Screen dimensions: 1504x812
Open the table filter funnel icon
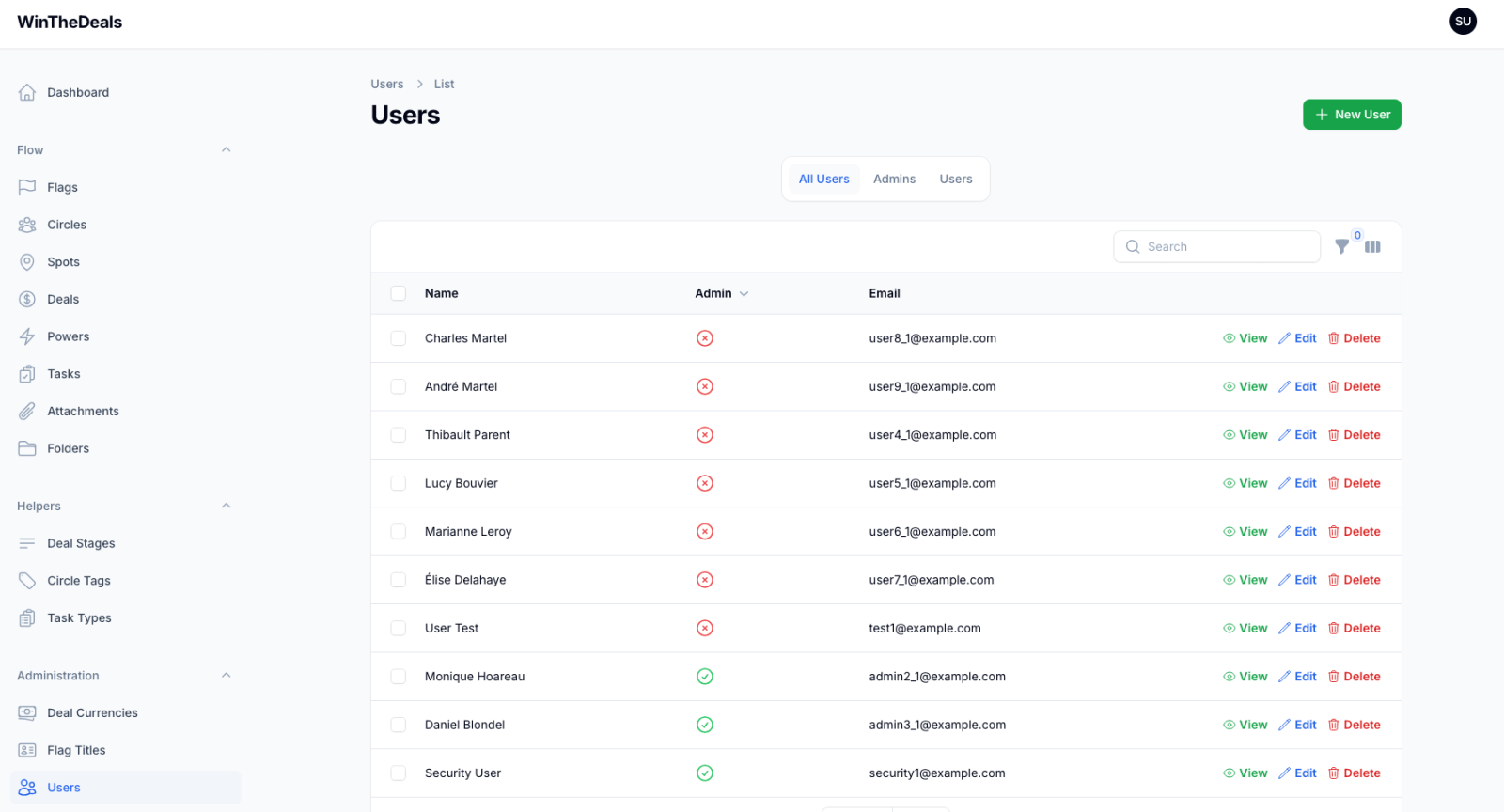tap(1341, 247)
